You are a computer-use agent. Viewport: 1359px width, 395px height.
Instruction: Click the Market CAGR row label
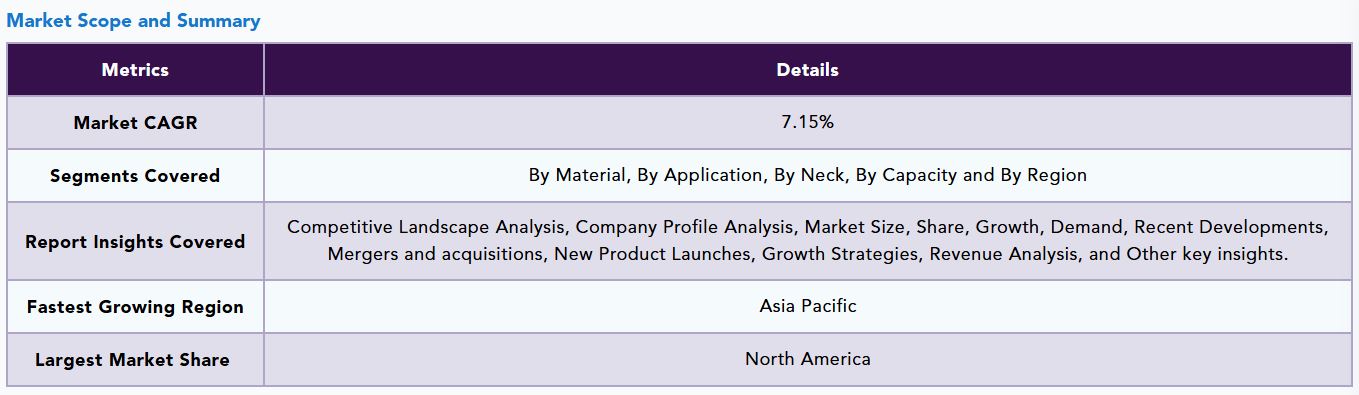[x=135, y=123]
